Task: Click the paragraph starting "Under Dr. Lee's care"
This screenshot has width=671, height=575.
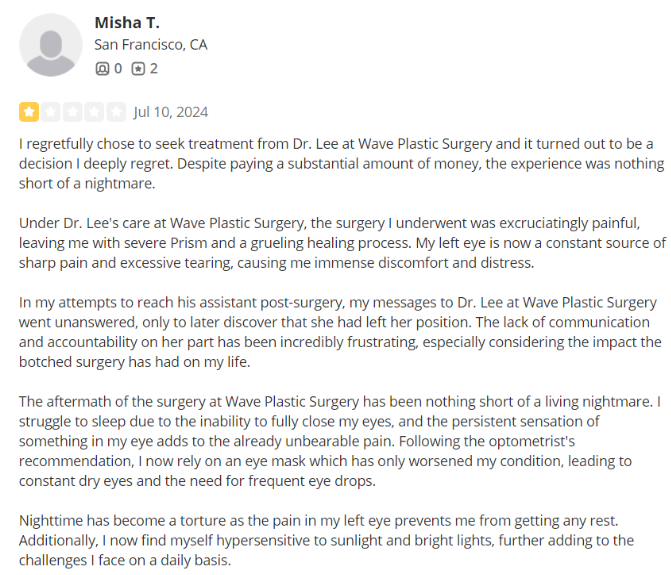Action: [342, 243]
